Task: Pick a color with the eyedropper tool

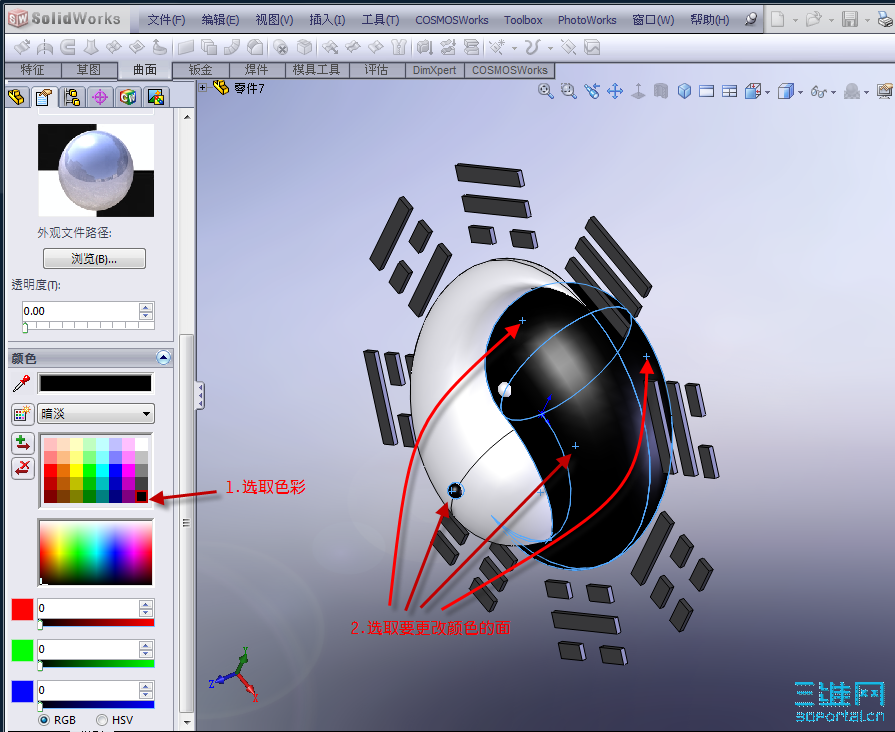Action: tap(22, 384)
